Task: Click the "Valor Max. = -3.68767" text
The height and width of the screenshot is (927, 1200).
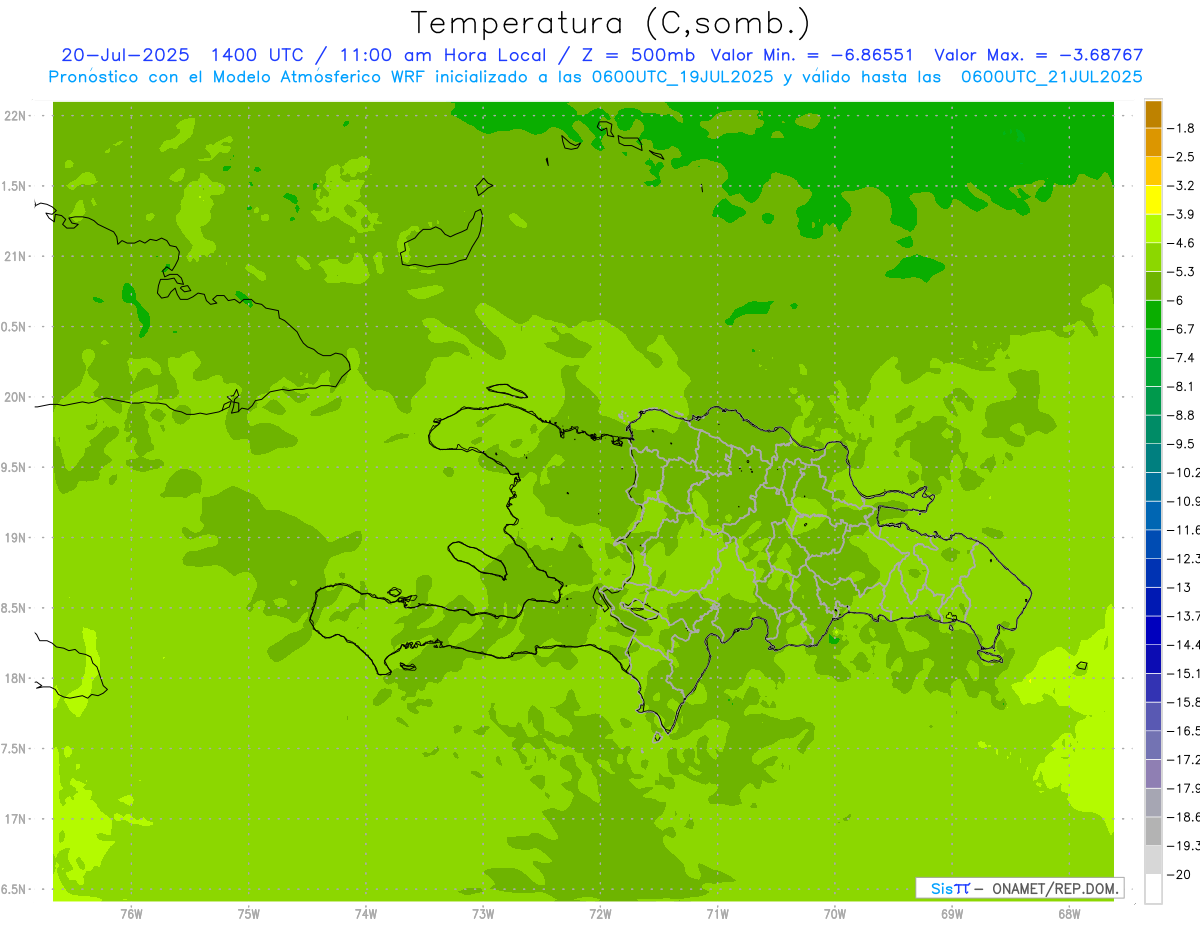Action: (1038, 55)
